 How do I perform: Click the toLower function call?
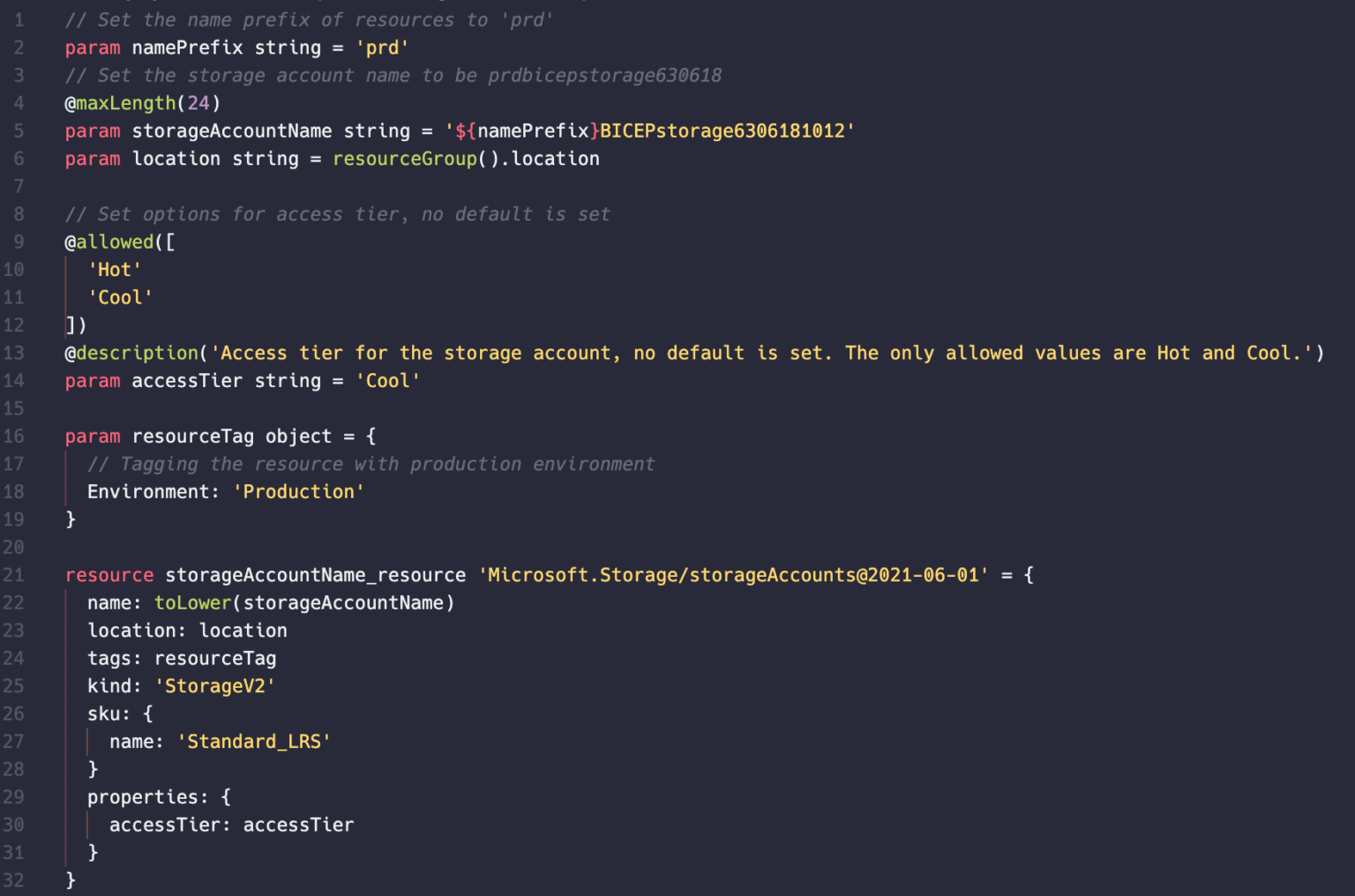pyautogui.click(x=192, y=603)
